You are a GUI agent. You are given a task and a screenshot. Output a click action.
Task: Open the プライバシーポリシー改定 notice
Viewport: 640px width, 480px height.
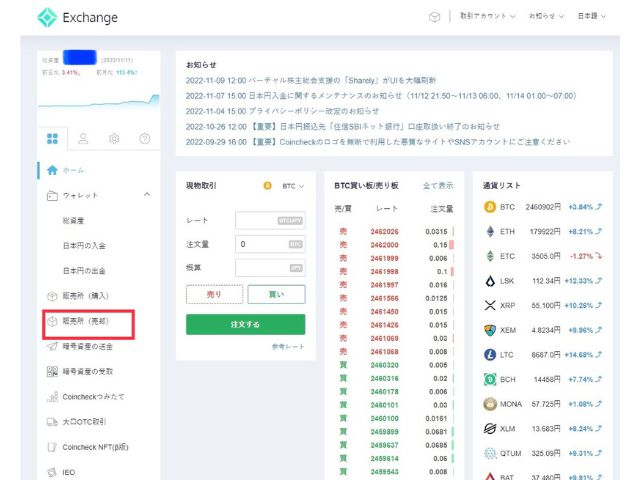(282, 111)
